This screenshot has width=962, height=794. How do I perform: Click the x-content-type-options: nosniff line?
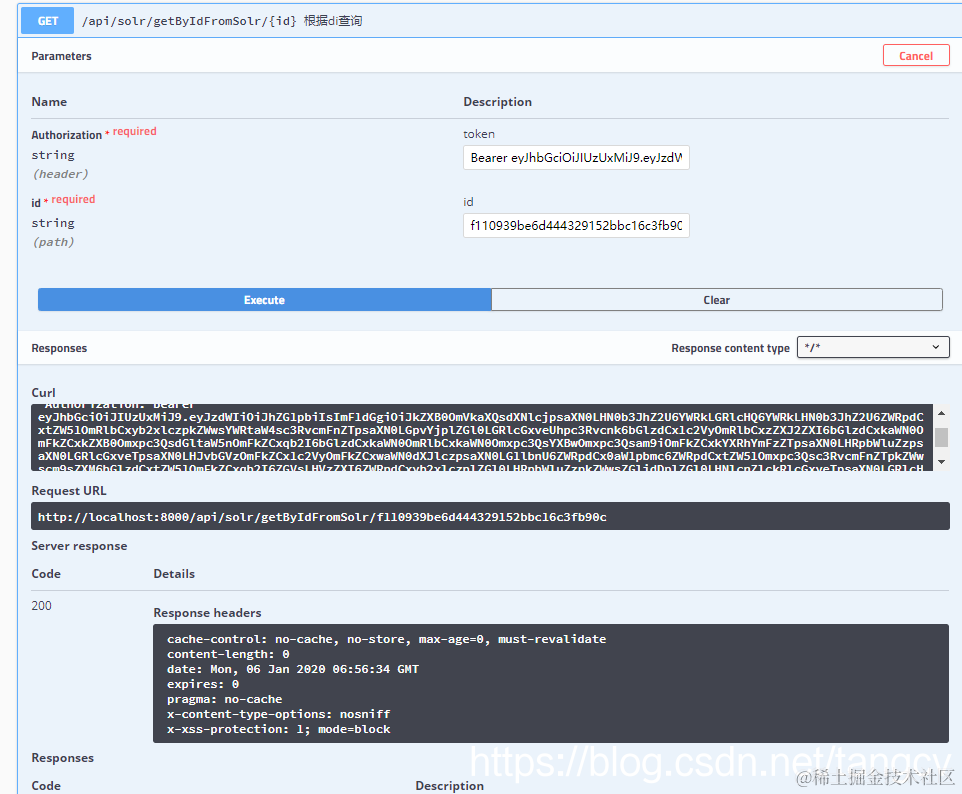(279, 714)
